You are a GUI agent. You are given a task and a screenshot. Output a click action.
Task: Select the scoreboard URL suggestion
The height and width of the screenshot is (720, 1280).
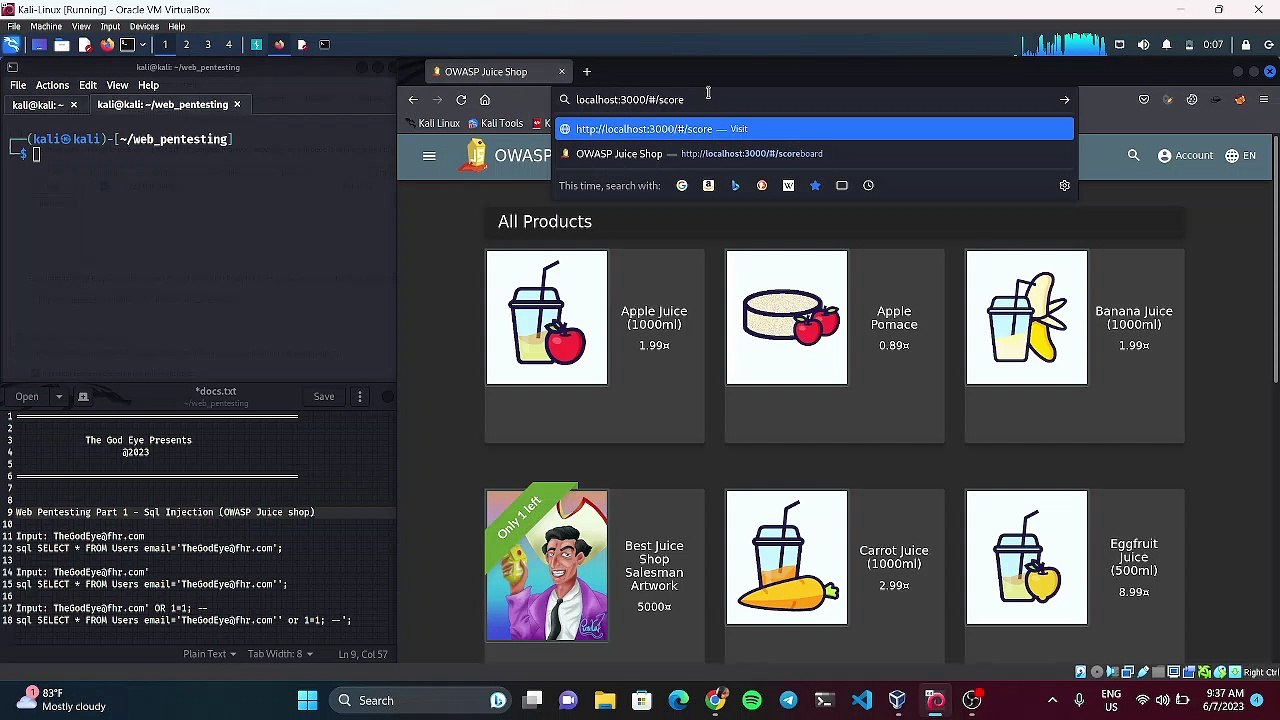[700, 154]
